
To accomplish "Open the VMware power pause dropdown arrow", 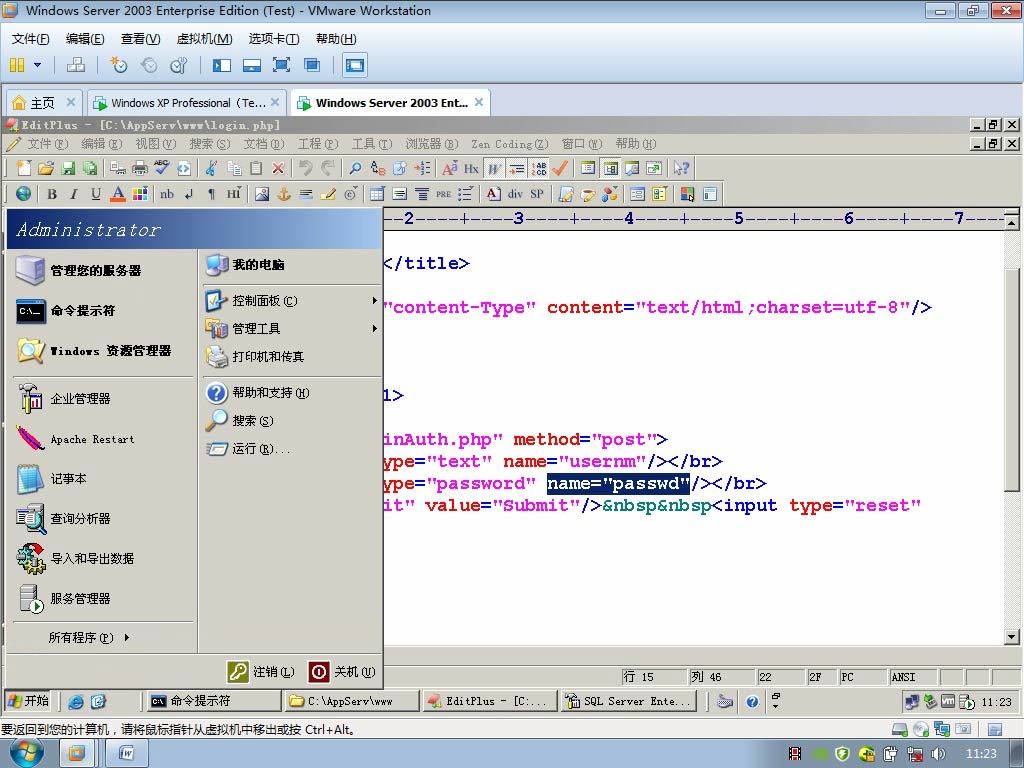I will click(x=37, y=65).
